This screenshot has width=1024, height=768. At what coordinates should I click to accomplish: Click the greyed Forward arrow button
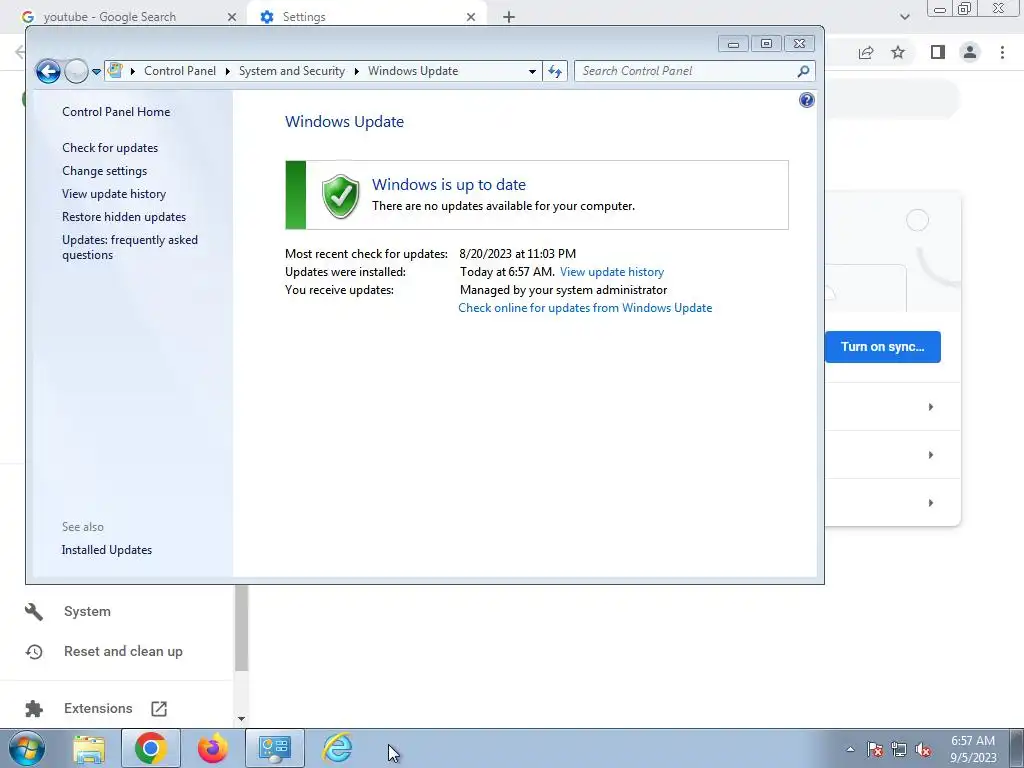(76, 71)
